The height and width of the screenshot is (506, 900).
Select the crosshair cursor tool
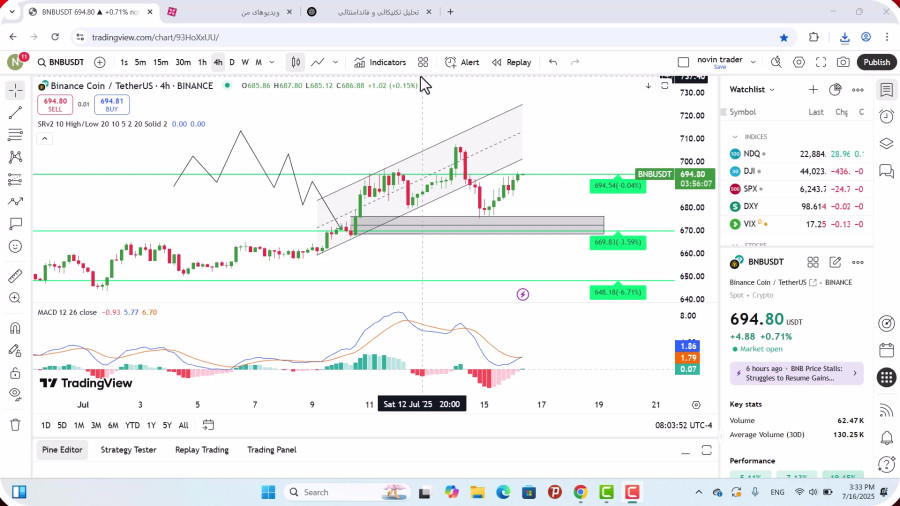tap(15, 90)
